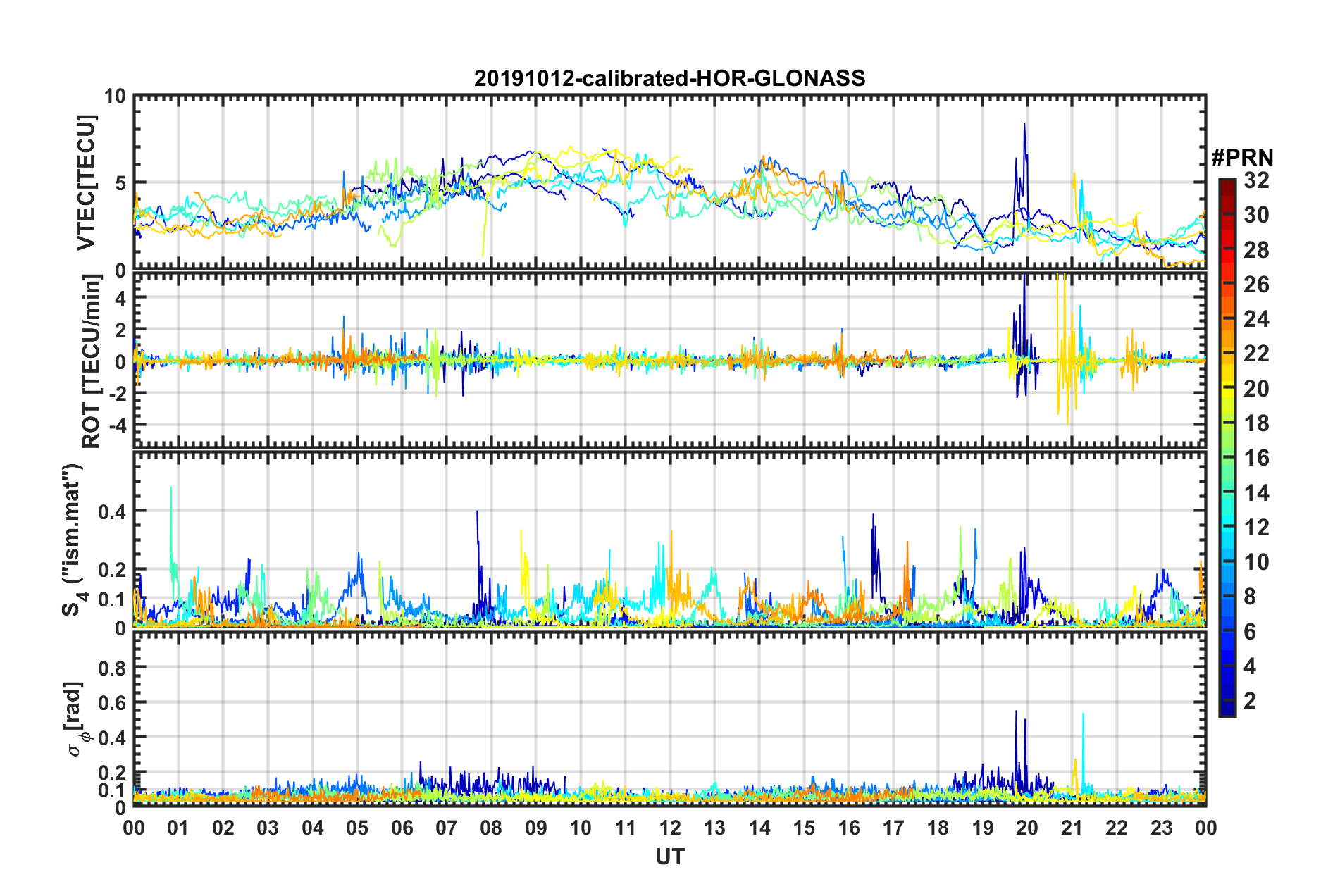Select the 06 hour tick on UT axis
This screenshot has height=896, width=1340.
tap(402, 827)
